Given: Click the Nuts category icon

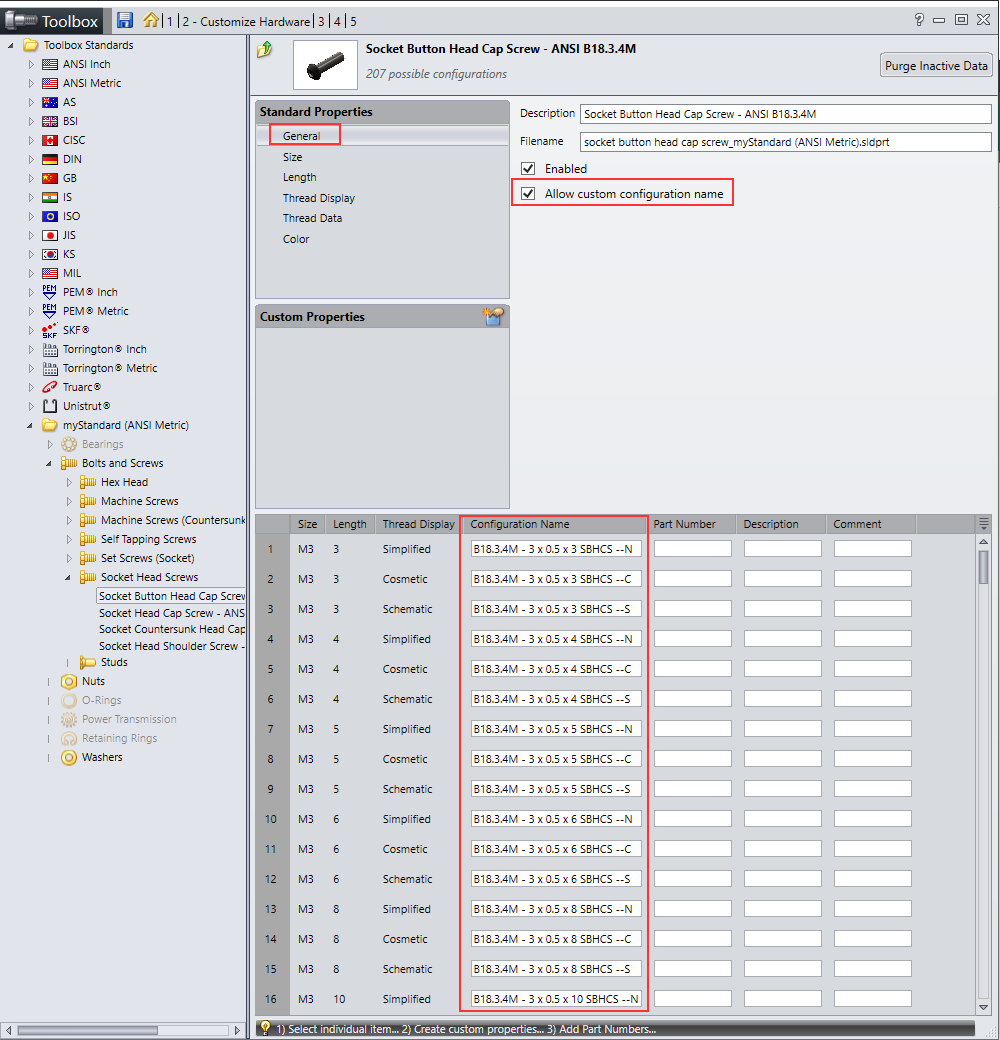Looking at the screenshot, I should click(69, 681).
